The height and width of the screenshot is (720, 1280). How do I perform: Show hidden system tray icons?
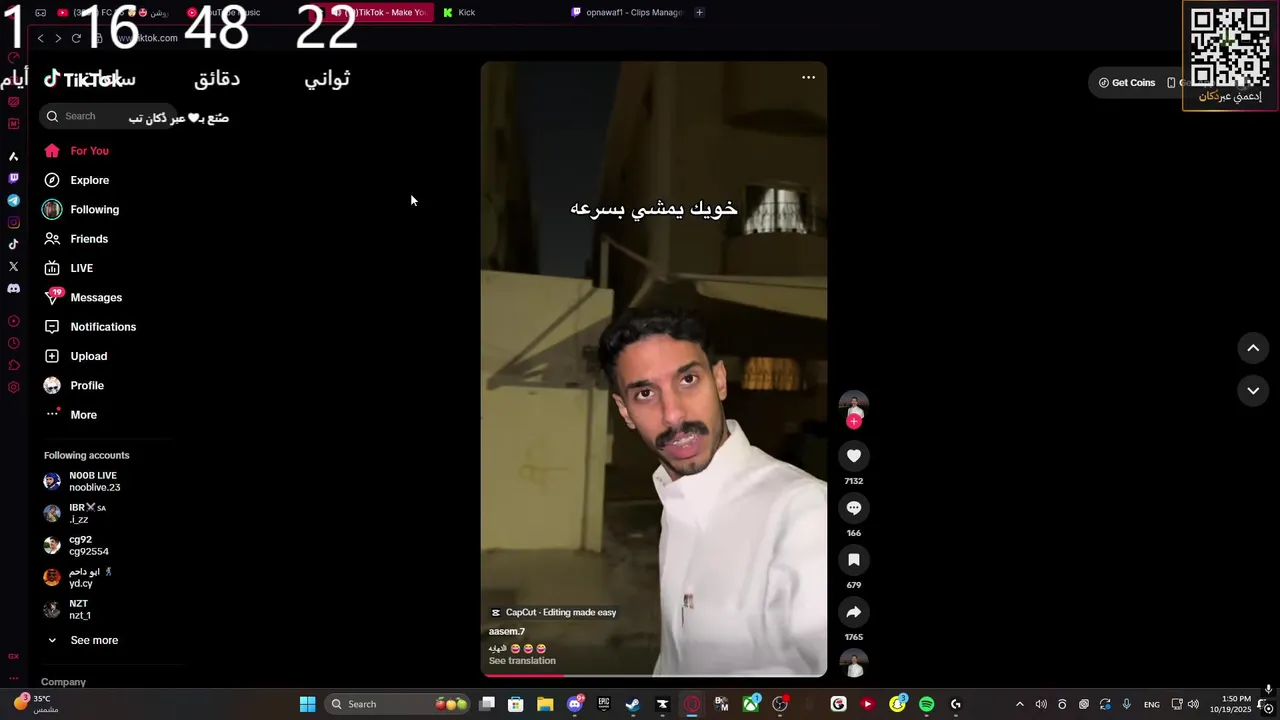[x=1019, y=704]
